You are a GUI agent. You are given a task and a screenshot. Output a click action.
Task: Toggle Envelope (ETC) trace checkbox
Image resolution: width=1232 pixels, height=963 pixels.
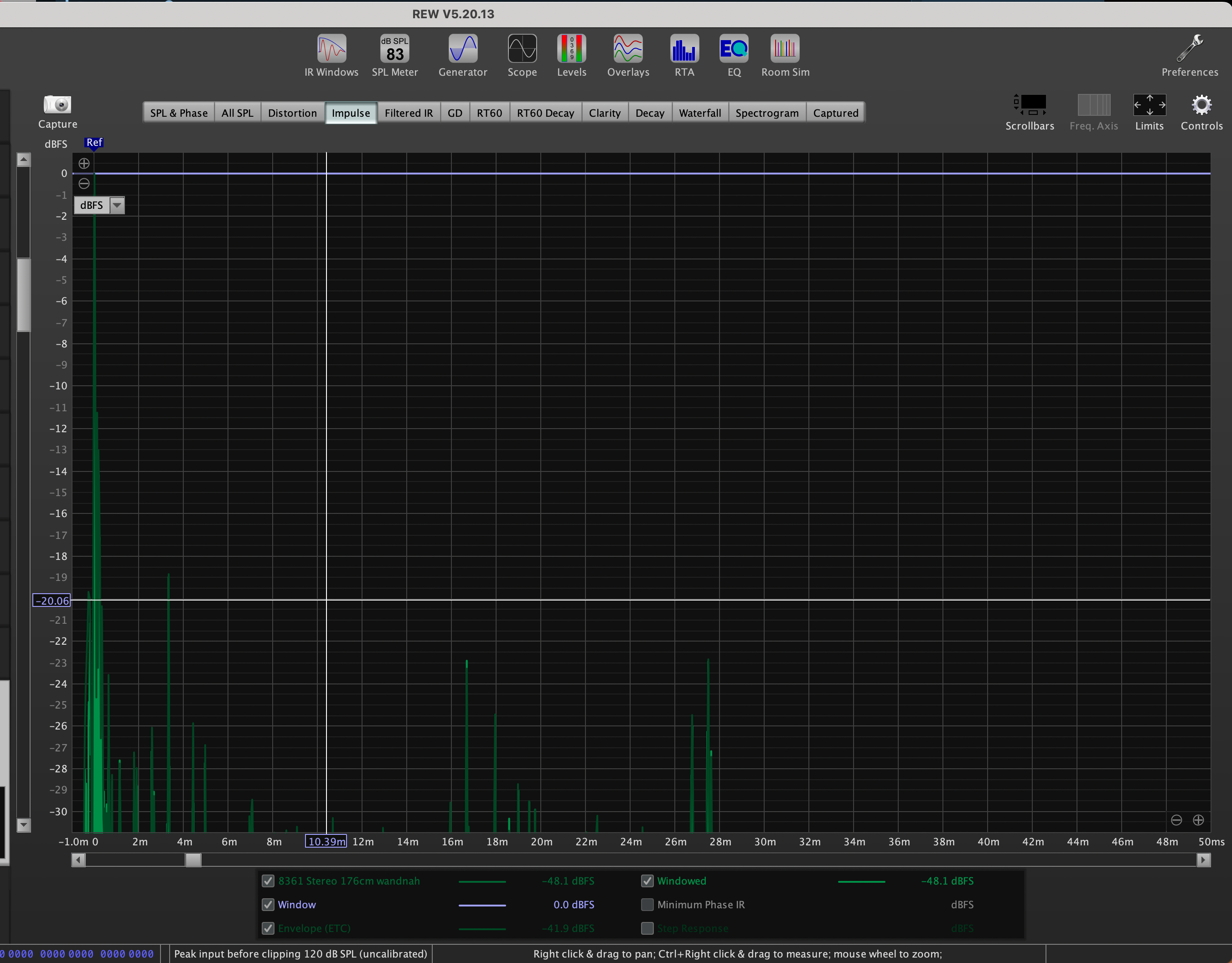tap(268, 928)
